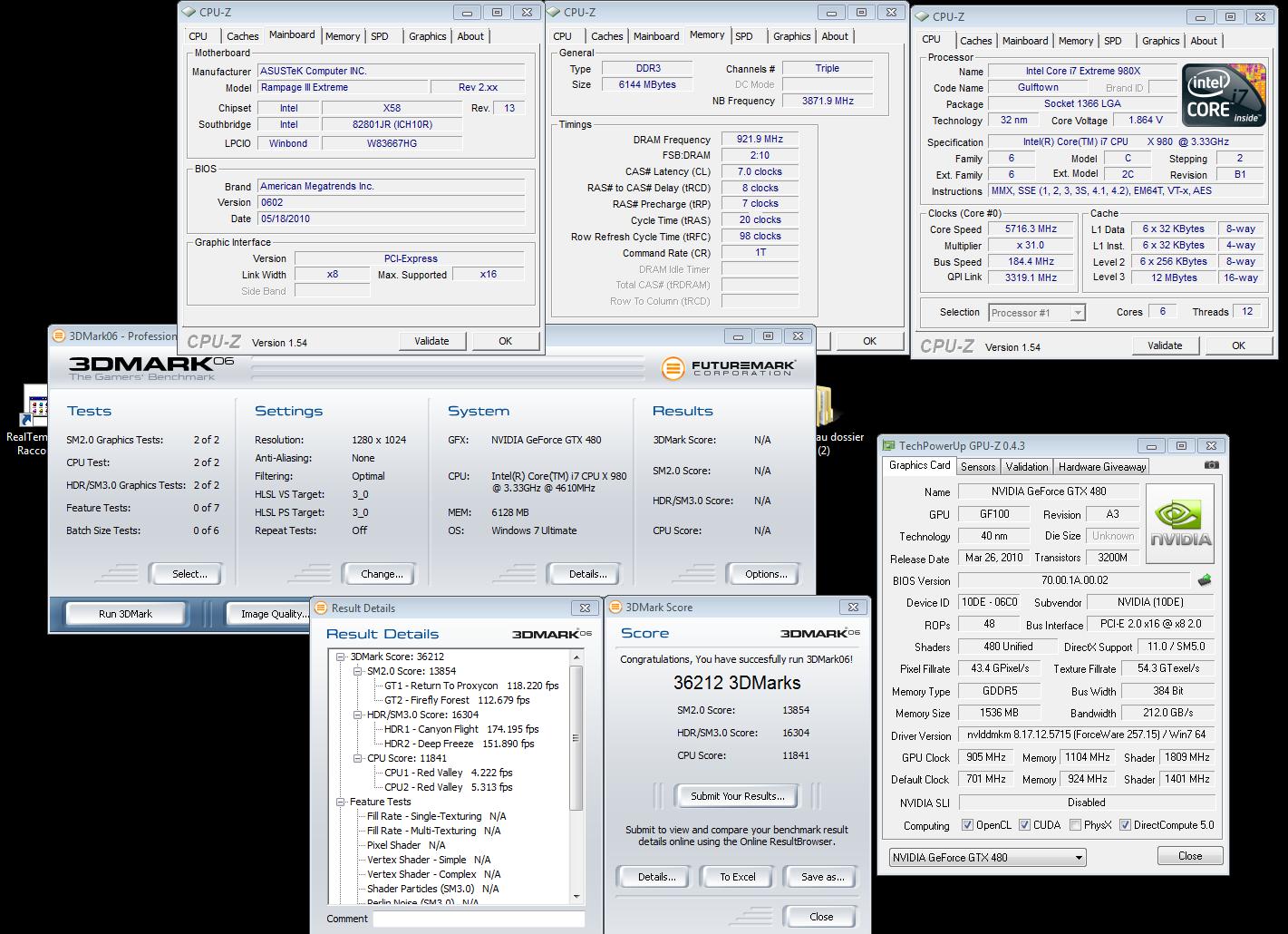Click CPU-Z Mainboard window title icon
The width and height of the screenshot is (1288, 934).
(x=189, y=13)
